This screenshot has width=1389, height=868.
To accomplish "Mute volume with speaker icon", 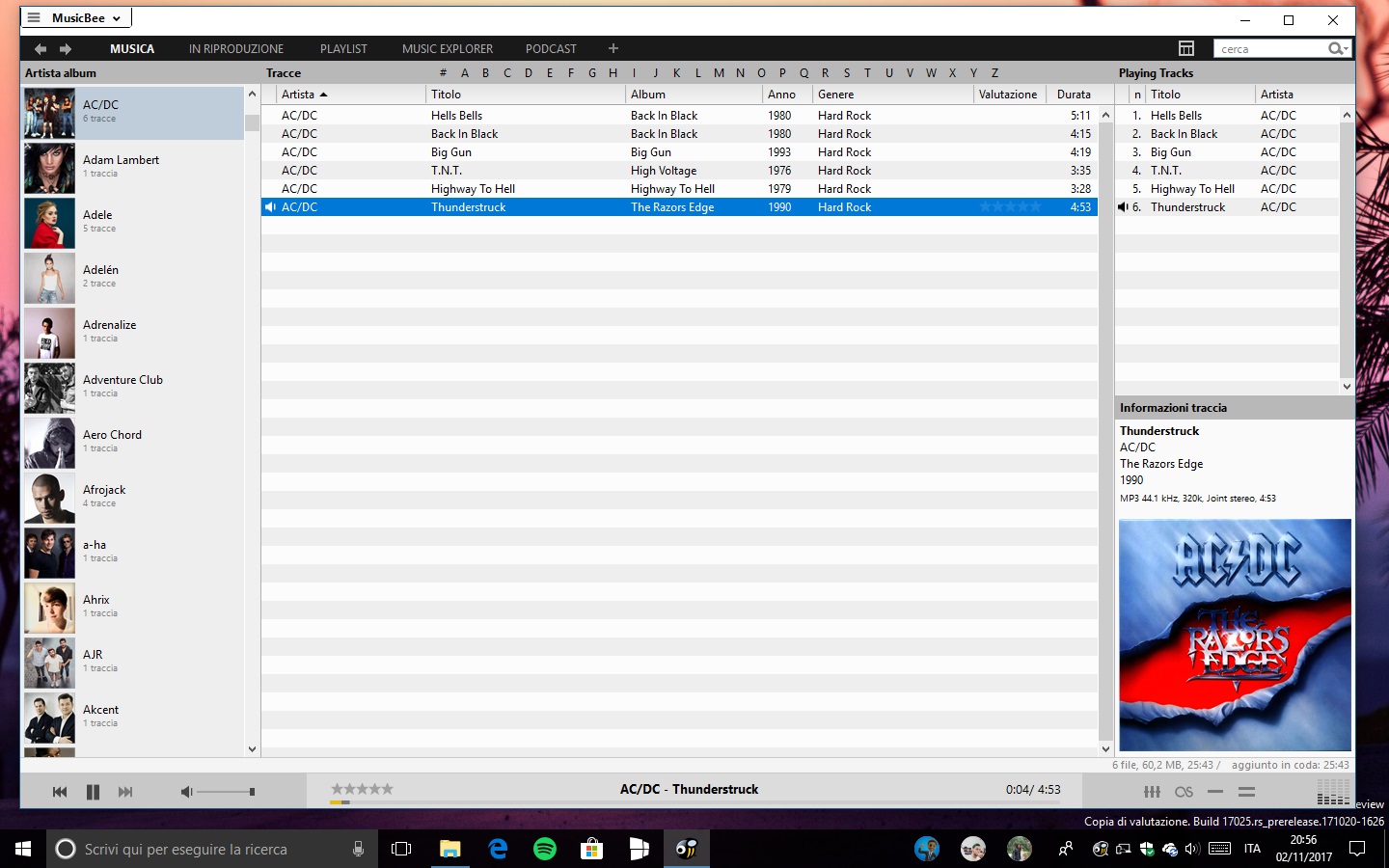I will pyautogui.click(x=187, y=792).
